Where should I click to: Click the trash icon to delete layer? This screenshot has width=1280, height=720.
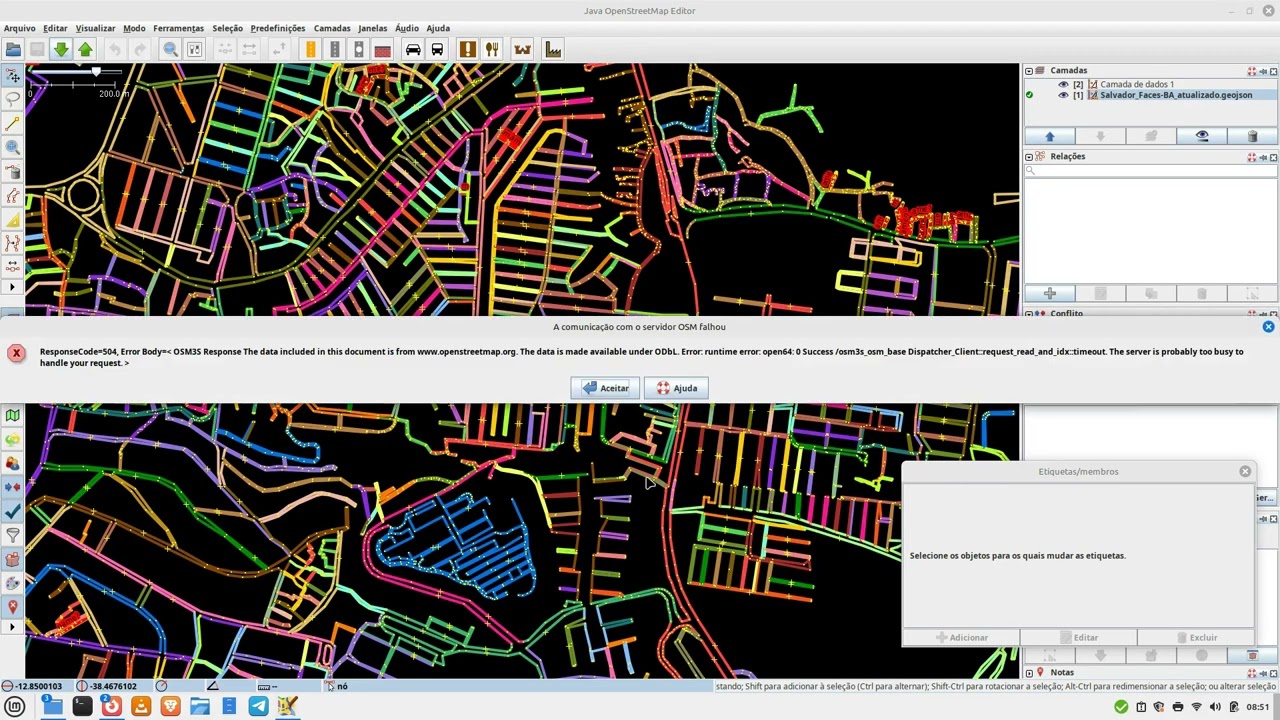pyautogui.click(x=1252, y=136)
